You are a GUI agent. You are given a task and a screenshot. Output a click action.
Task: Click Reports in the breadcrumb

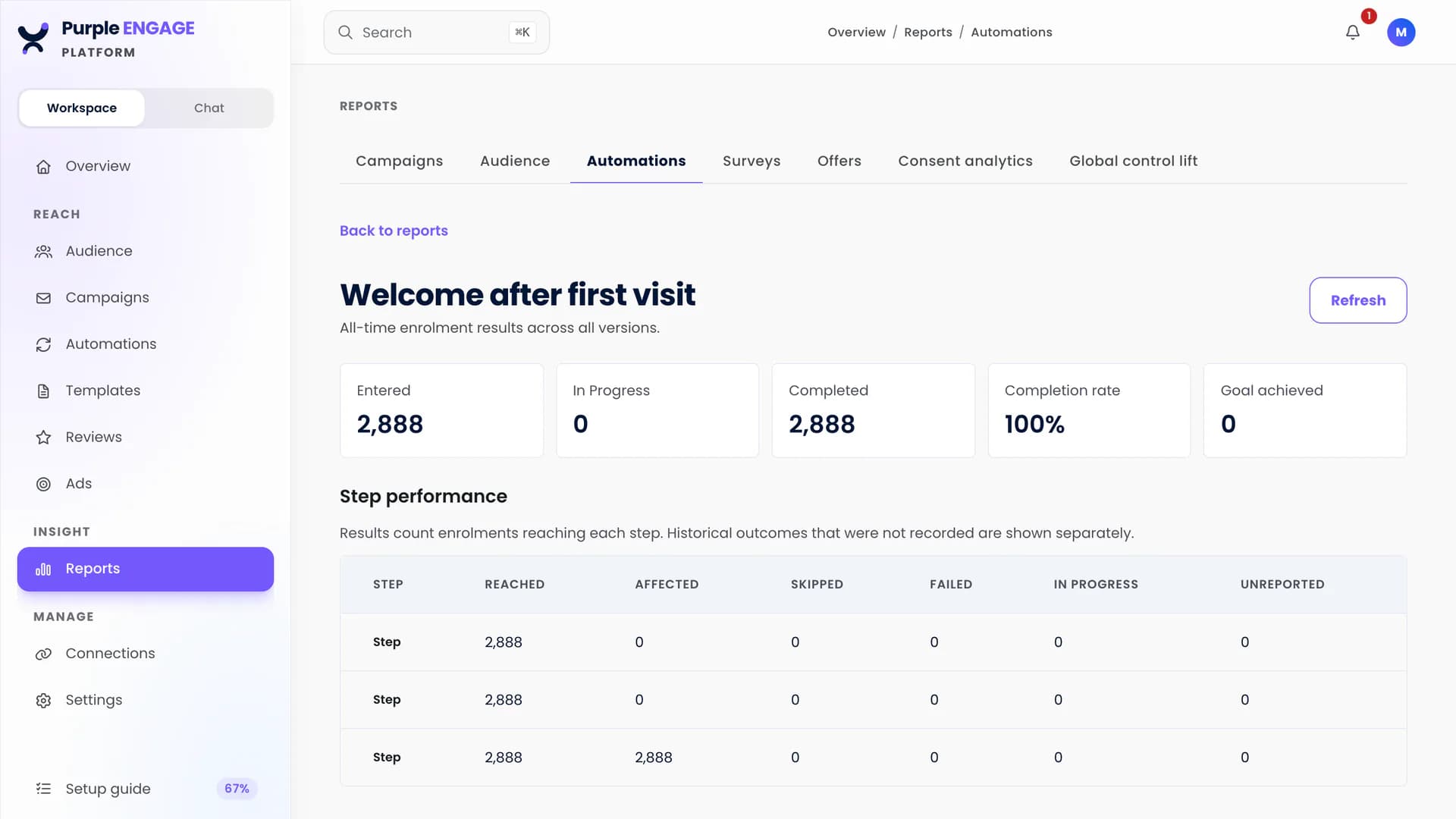tap(928, 32)
